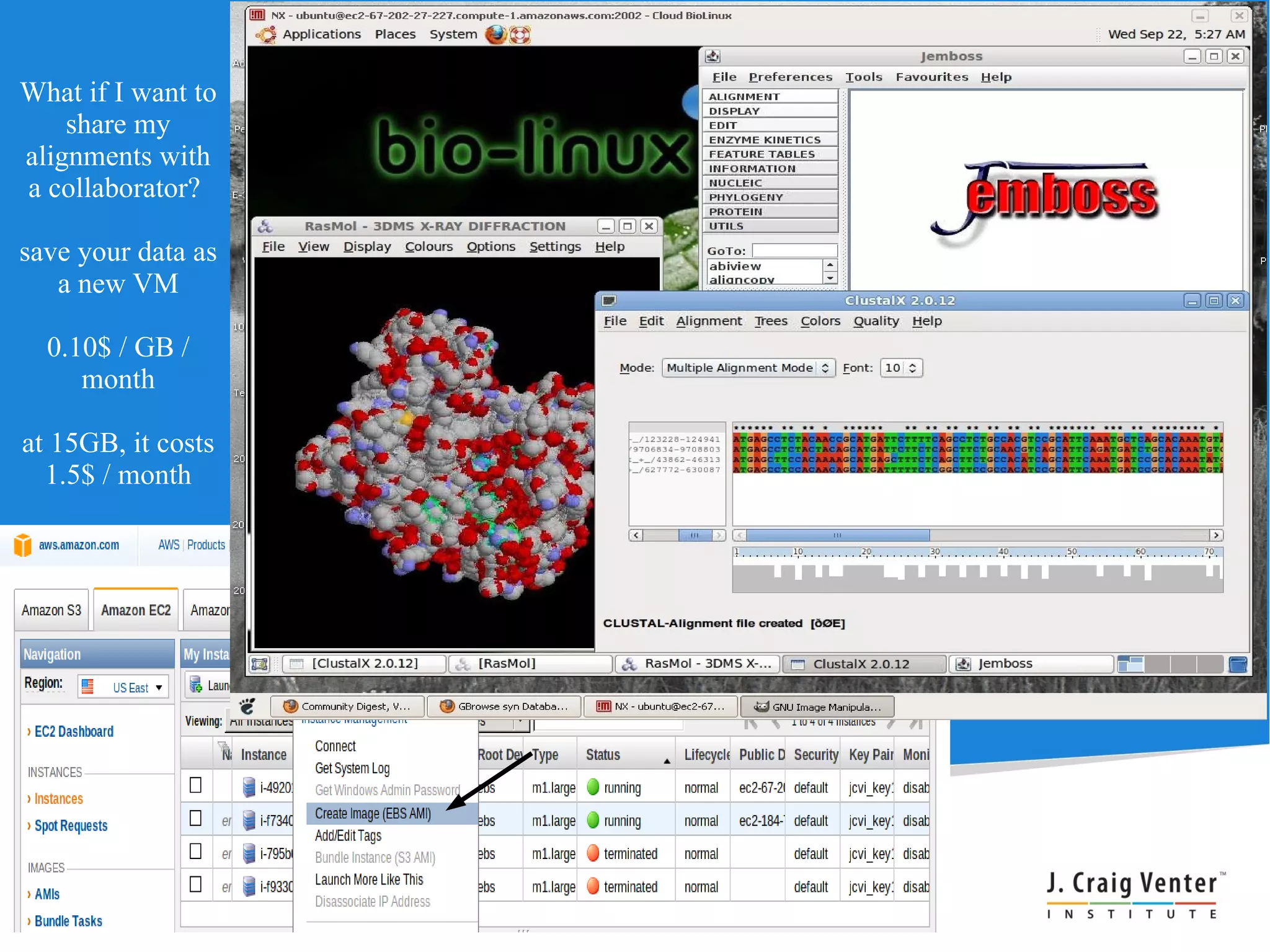Screen dimensions: 1270x952
Task: Click the Ubuntu logo beside Applications menu
Action: [267, 34]
